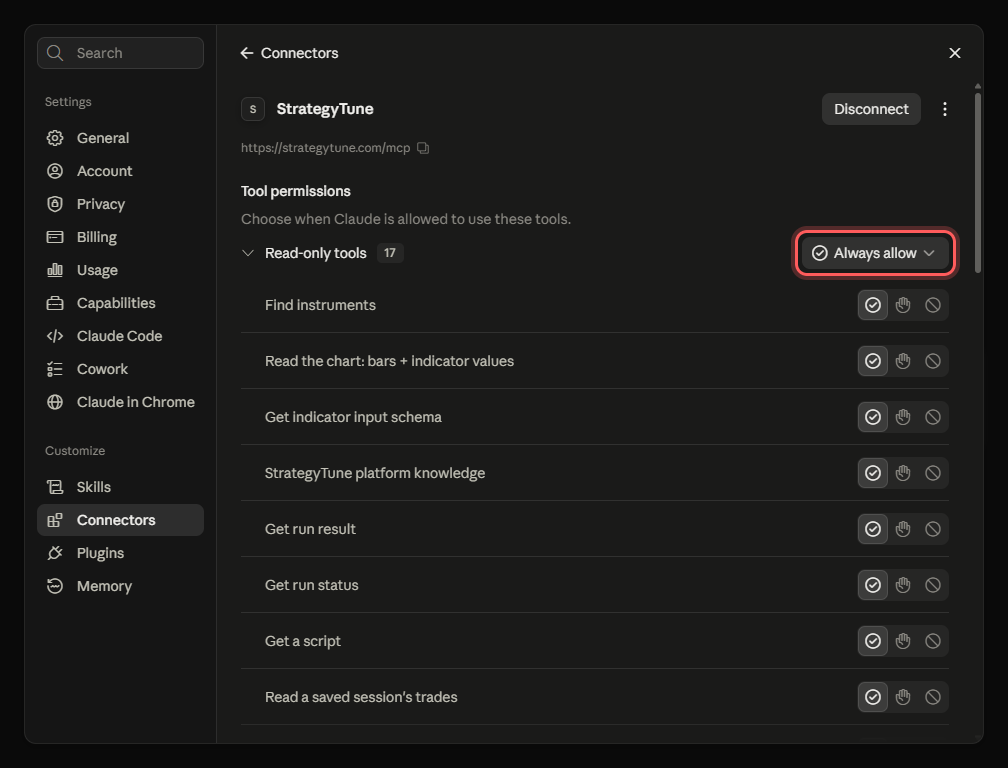The image size is (1008, 768).
Task: Allow Read the chart tool always
Action: (872, 361)
